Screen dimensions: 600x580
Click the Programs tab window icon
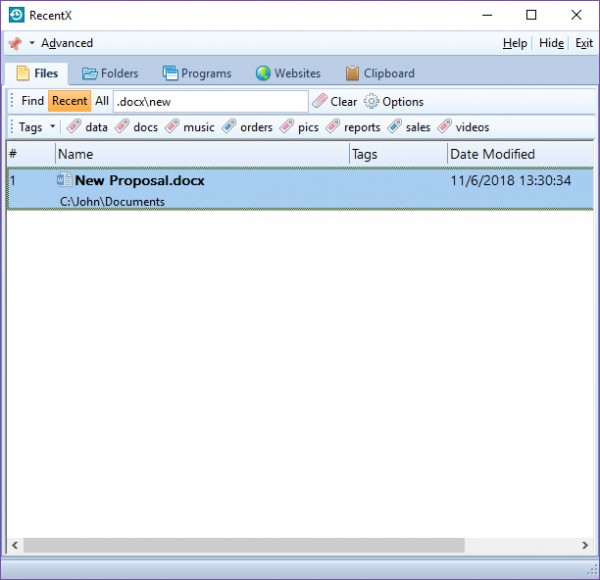(x=170, y=73)
